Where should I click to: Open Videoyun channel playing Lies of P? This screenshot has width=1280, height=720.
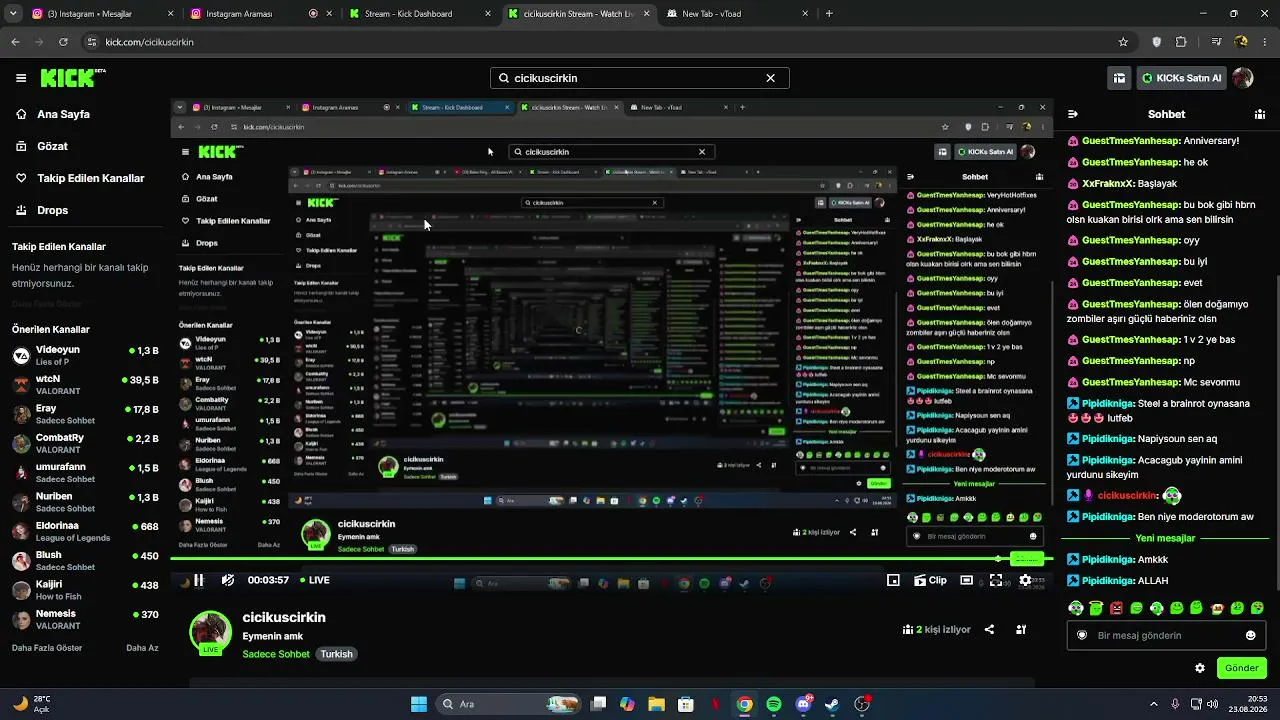[85, 356]
